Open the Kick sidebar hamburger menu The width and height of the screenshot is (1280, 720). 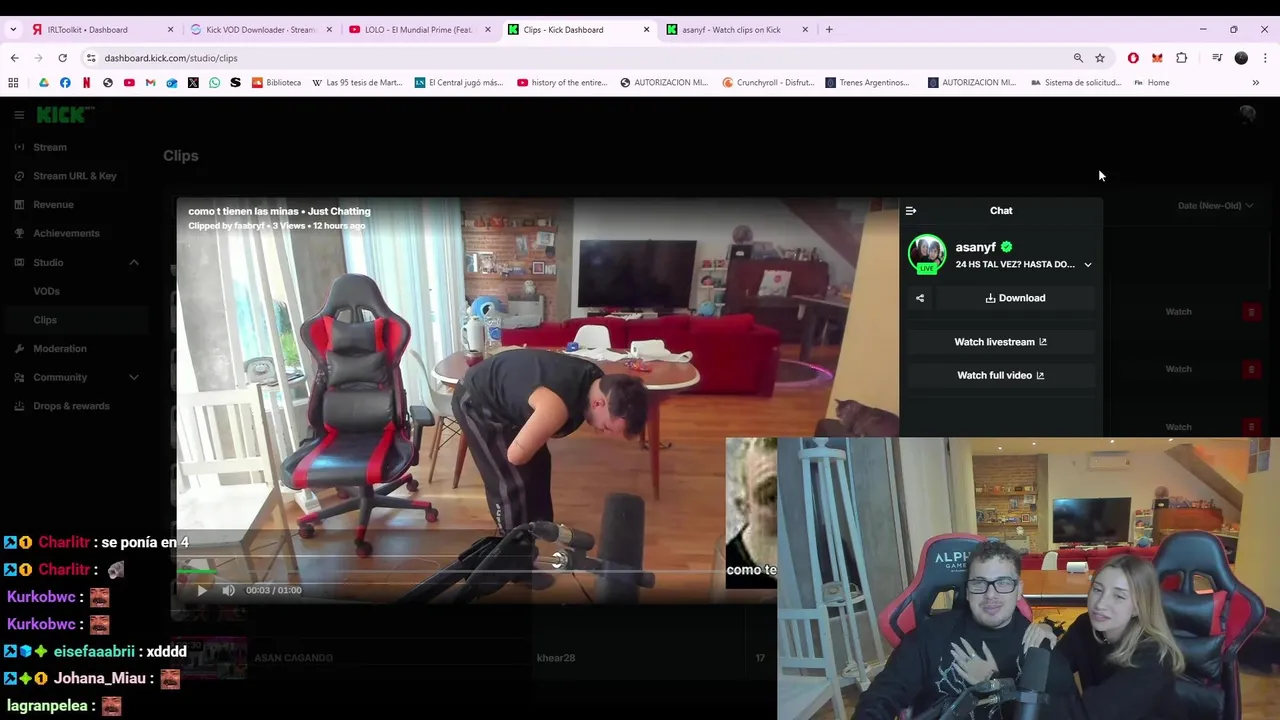point(19,115)
